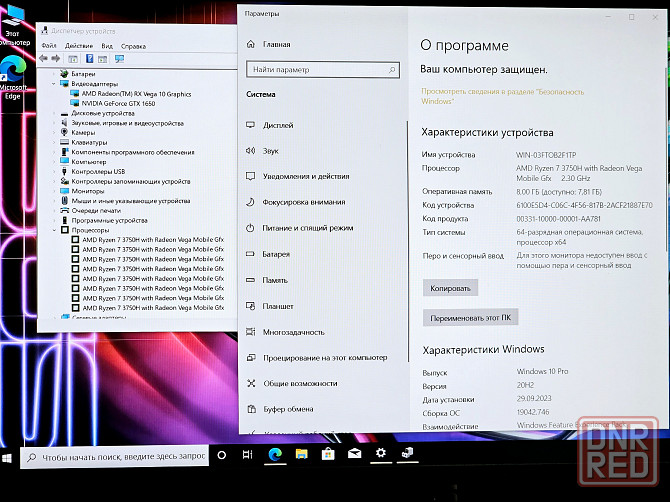670x502 pixels.
Task: Expand Дисковые устройства node
Action: click(54, 113)
